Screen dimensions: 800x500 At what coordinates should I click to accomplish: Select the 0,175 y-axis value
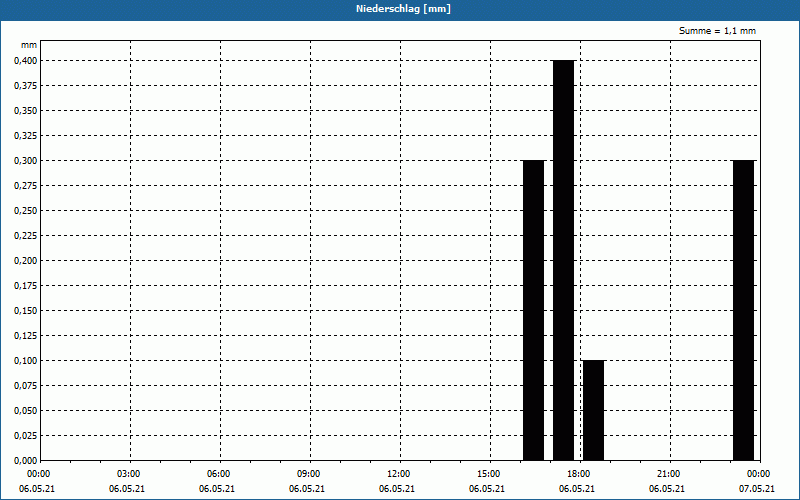click(x=26, y=286)
